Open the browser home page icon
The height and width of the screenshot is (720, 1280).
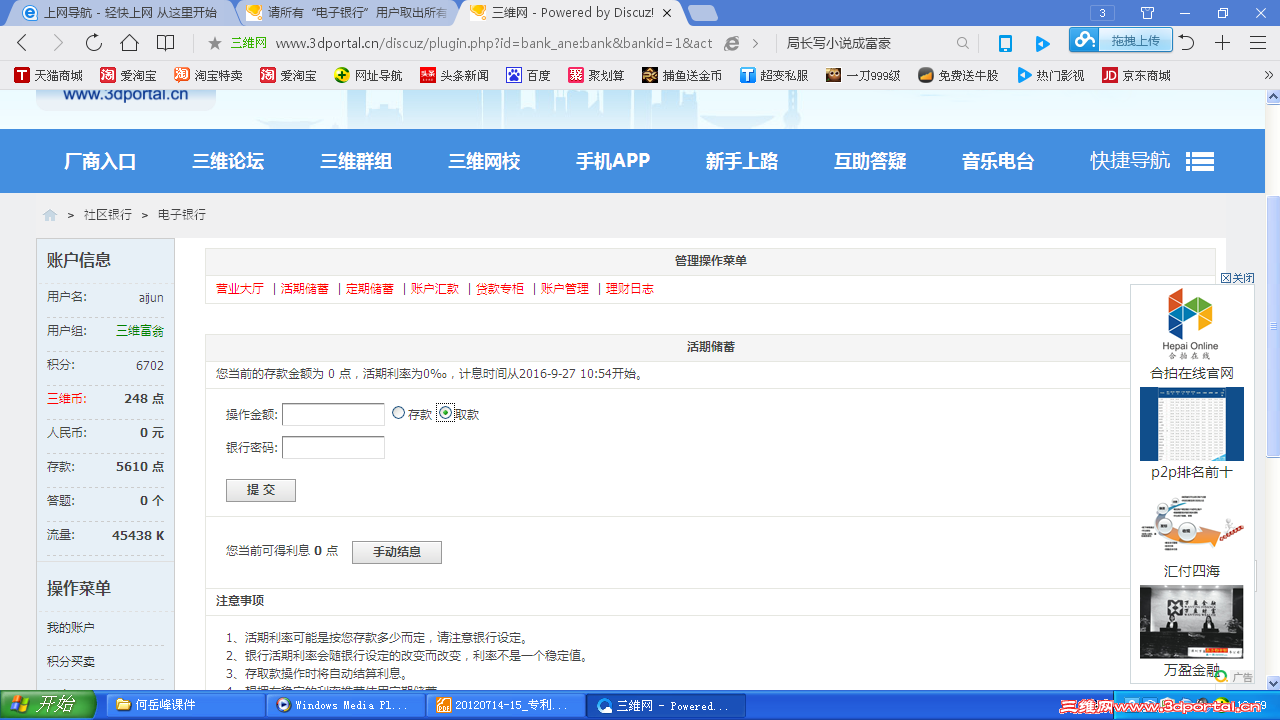129,43
